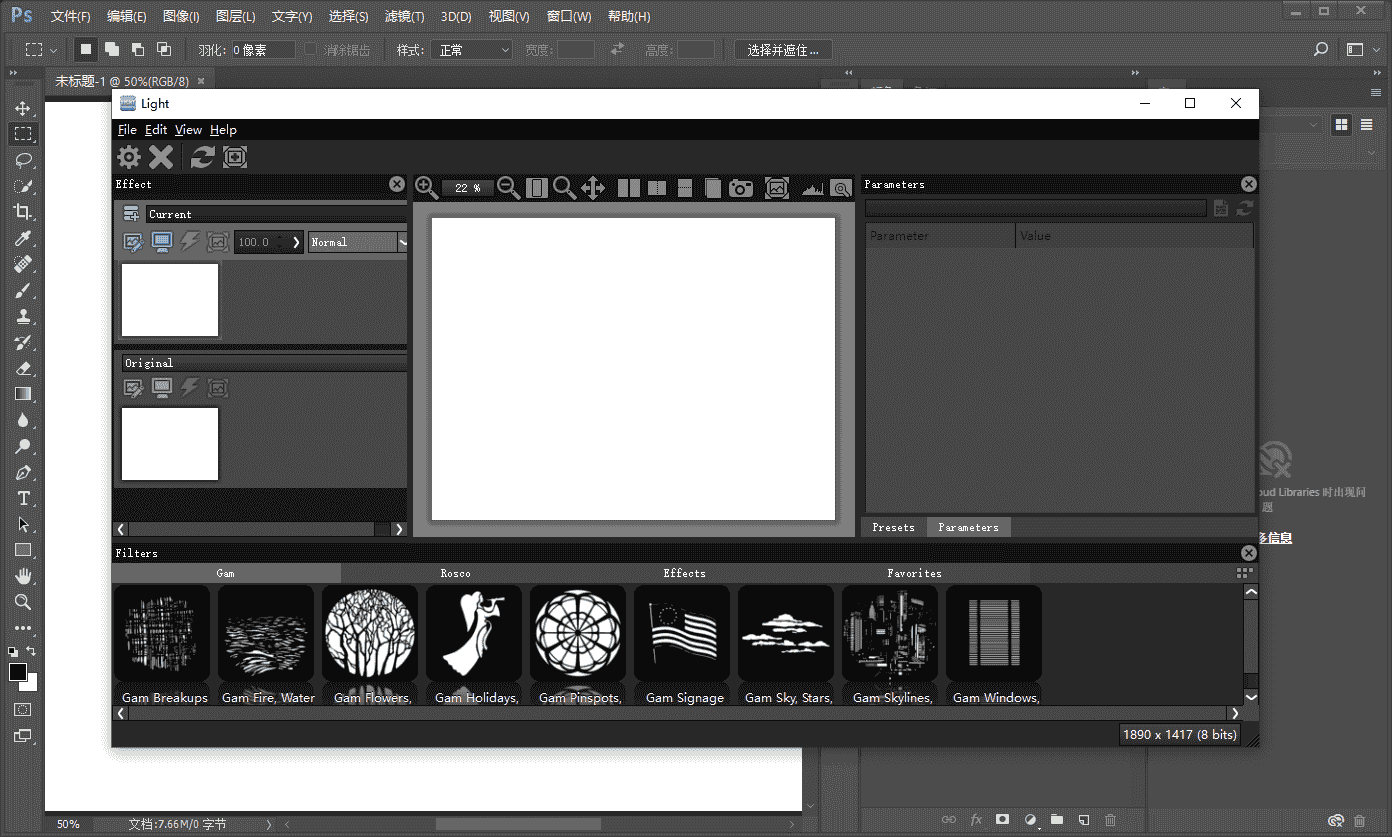This screenshot has width=1392, height=837.
Task: Open the Presets tab button
Action: coord(893,527)
